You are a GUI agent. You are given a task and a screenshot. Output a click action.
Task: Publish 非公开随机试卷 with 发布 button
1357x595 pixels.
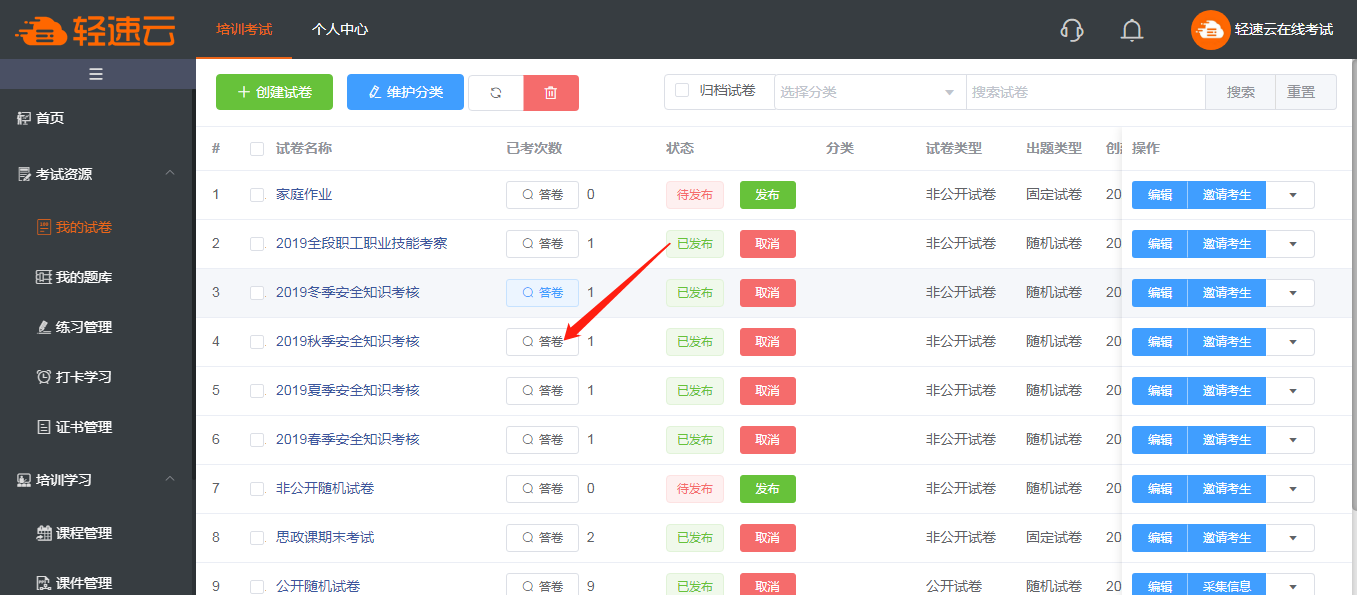(x=768, y=489)
